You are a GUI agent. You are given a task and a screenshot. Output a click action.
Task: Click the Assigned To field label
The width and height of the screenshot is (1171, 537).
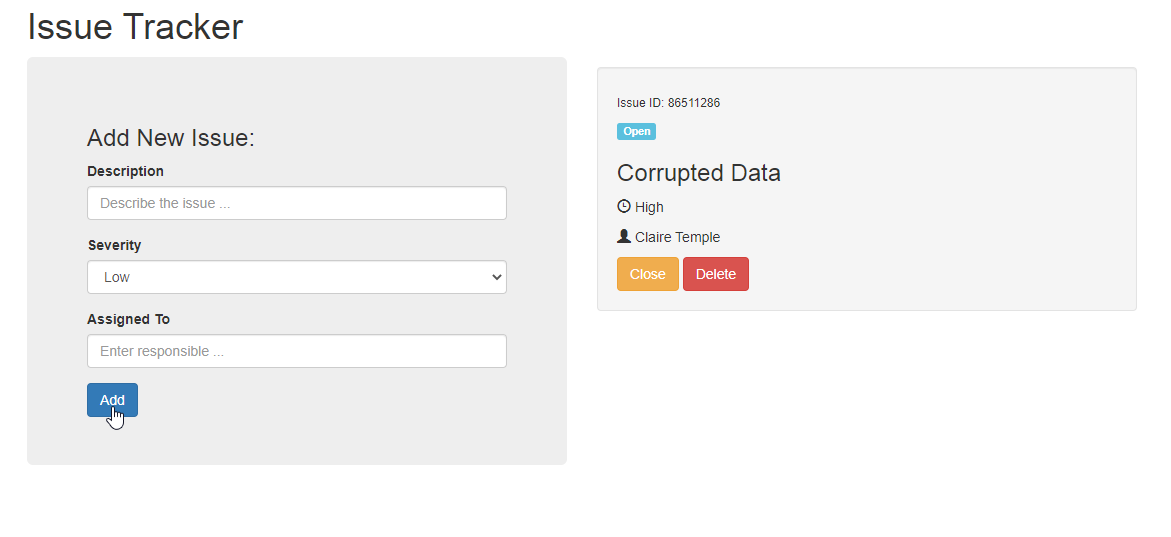point(128,319)
